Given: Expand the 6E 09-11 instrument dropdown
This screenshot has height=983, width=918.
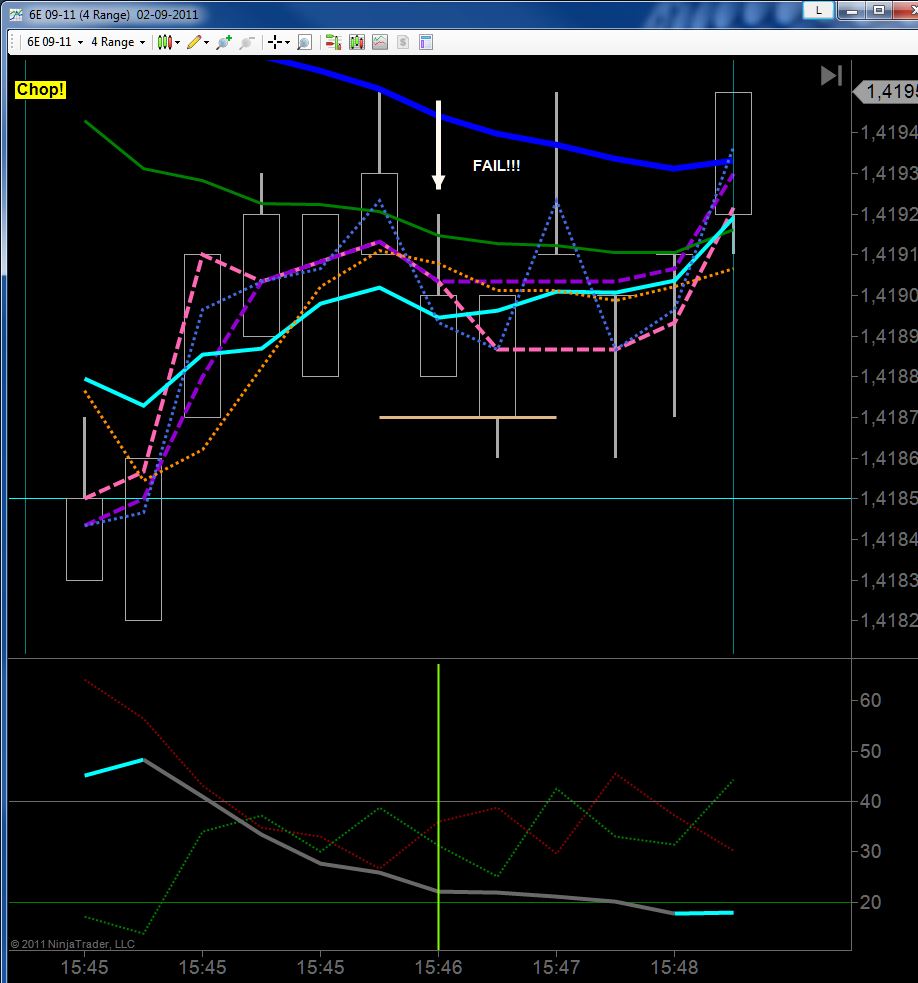Looking at the screenshot, I should click(80, 43).
